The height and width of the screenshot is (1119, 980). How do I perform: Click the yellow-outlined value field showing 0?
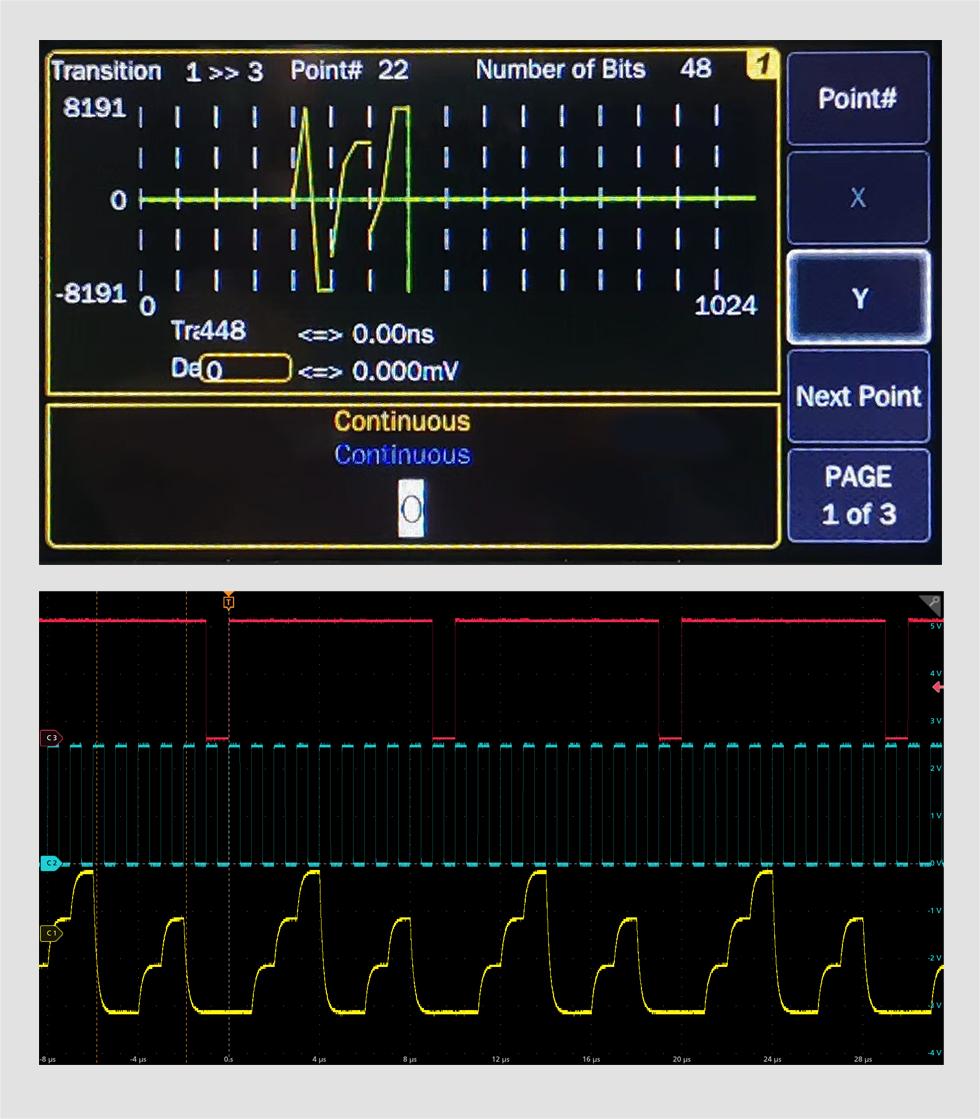[x=245, y=370]
